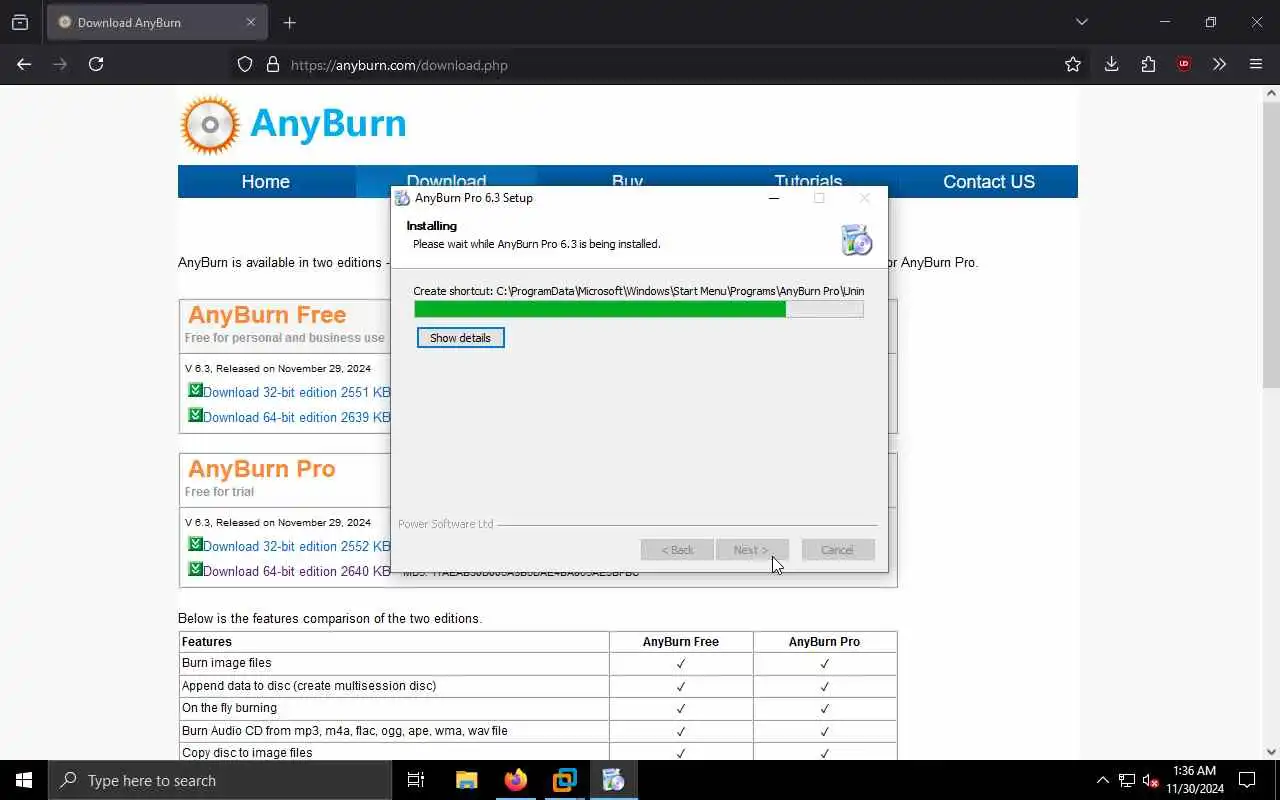Download AnyBurn Free 64-bit edition
This screenshot has height=800, width=1280.
296,418
